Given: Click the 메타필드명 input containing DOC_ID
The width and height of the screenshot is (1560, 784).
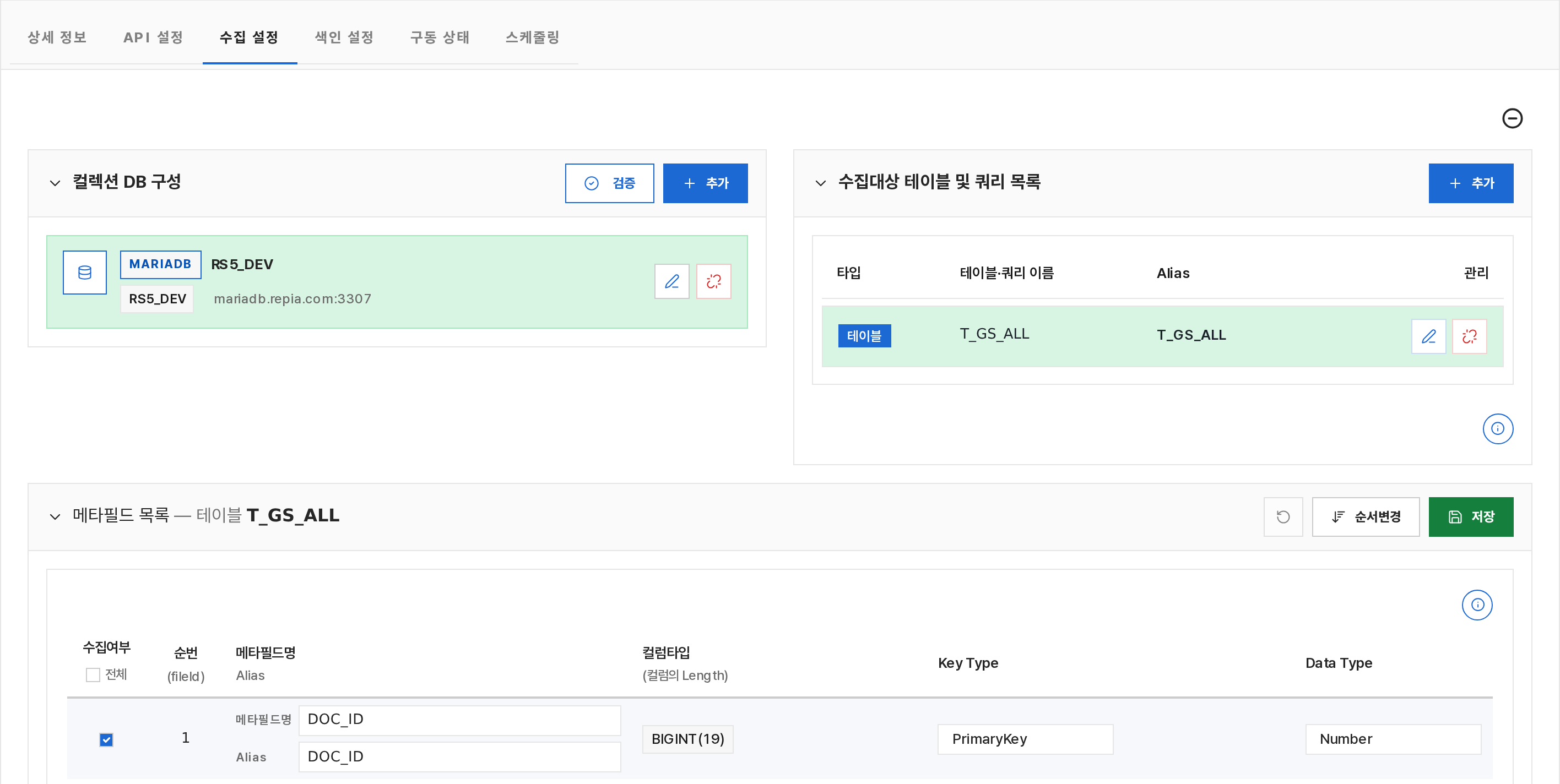Looking at the screenshot, I should (x=459, y=720).
